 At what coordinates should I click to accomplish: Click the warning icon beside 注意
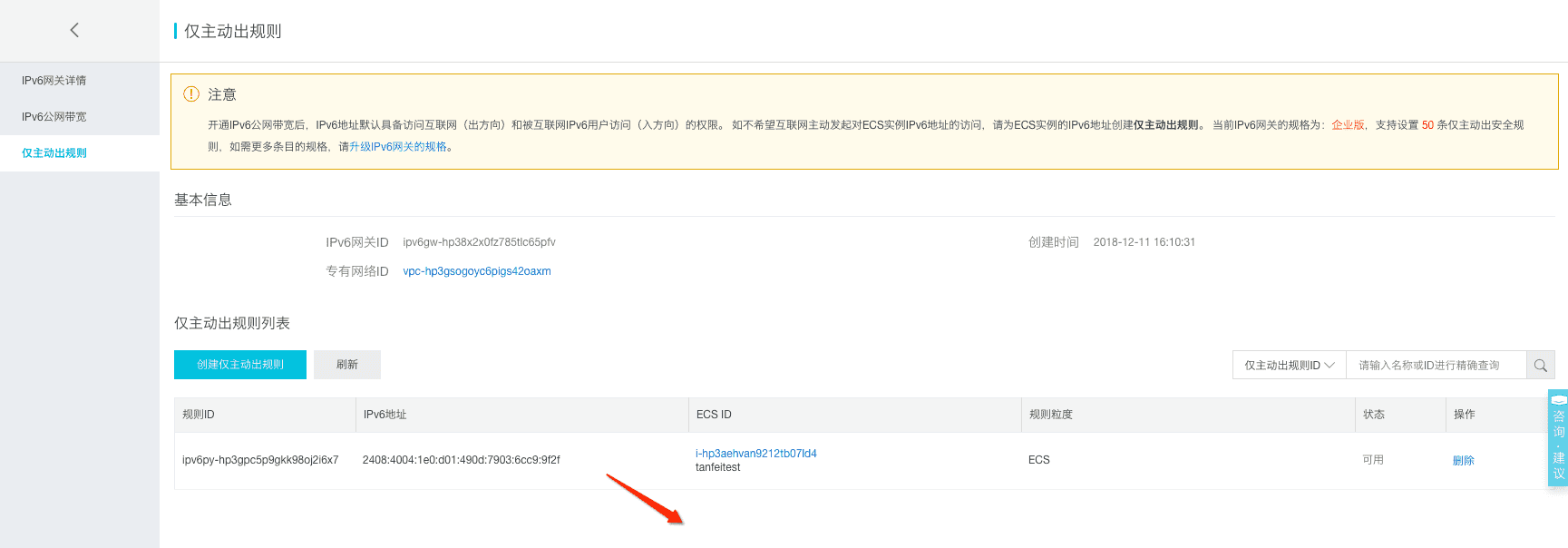(x=191, y=93)
